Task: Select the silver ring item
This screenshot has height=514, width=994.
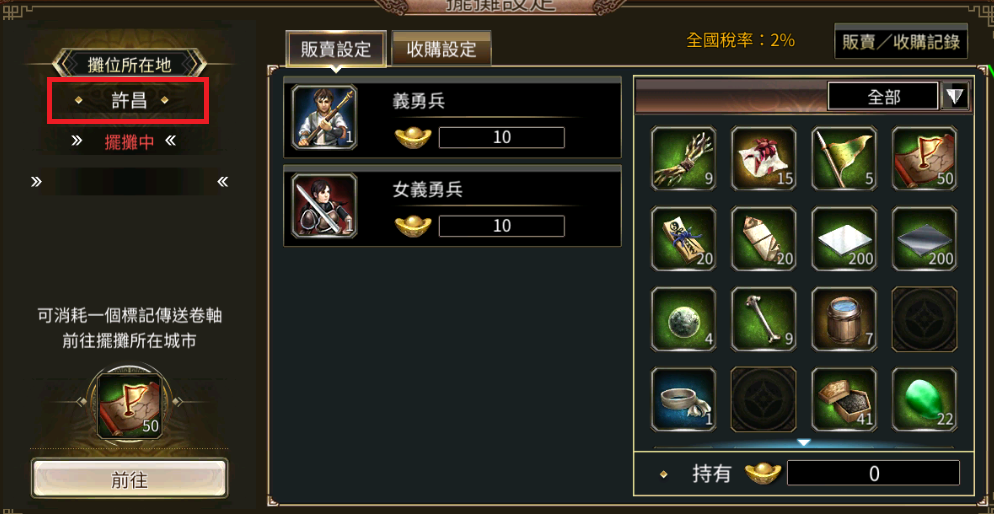Action: [x=683, y=399]
